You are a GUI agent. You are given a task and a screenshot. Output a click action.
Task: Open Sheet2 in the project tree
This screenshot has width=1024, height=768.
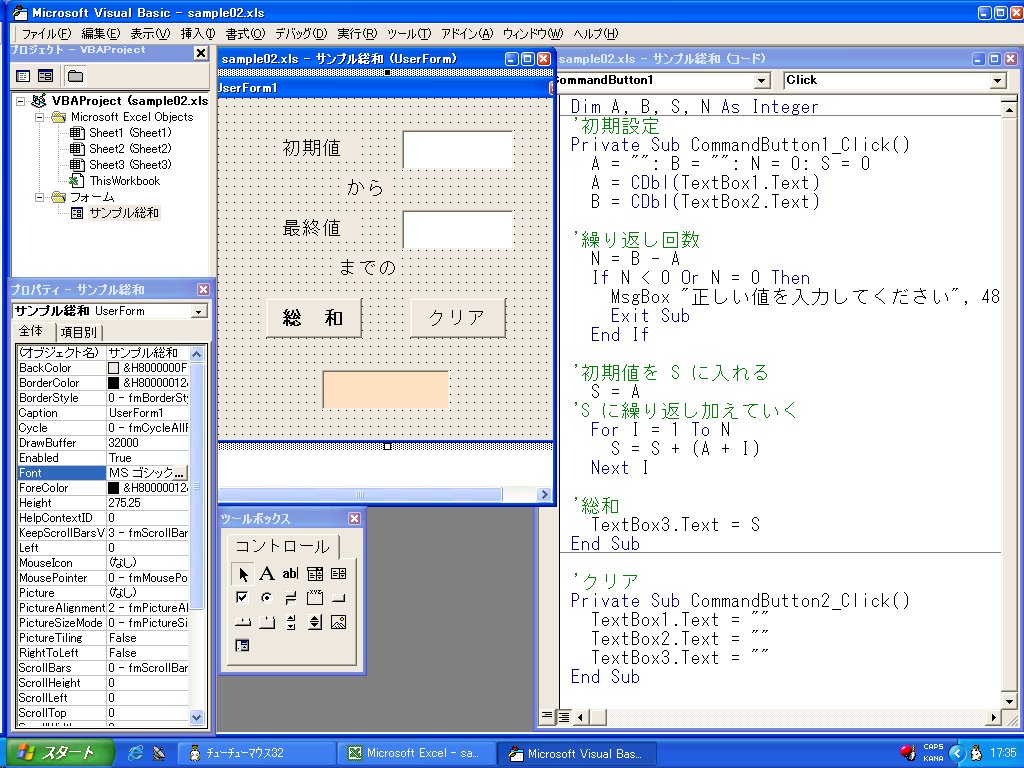(x=129, y=149)
